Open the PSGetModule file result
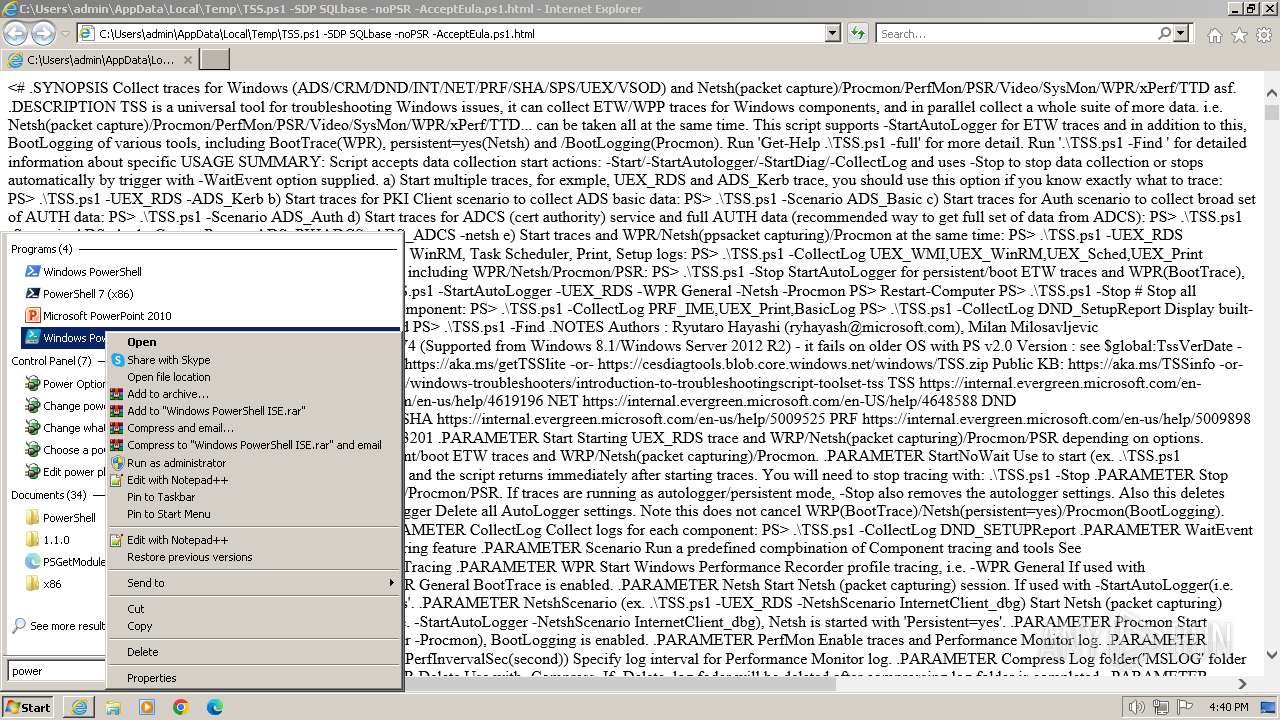This screenshot has height=720, width=1280. tap(66, 562)
